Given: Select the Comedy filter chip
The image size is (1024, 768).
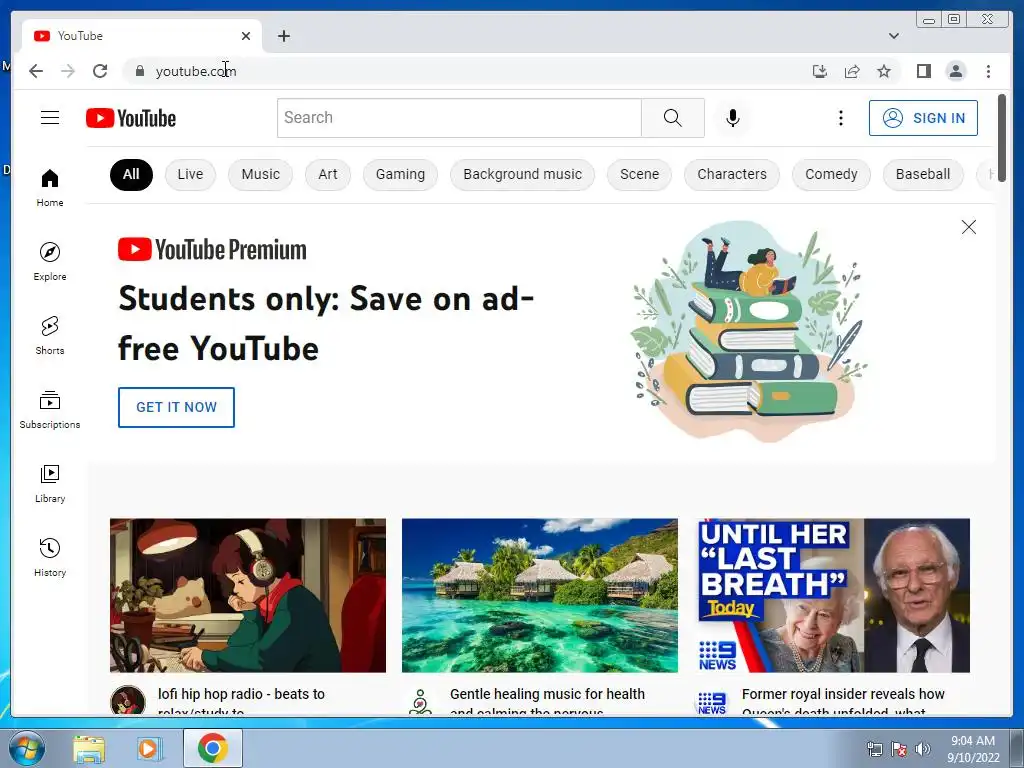Looking at the screenshot, I should (831, 174).
